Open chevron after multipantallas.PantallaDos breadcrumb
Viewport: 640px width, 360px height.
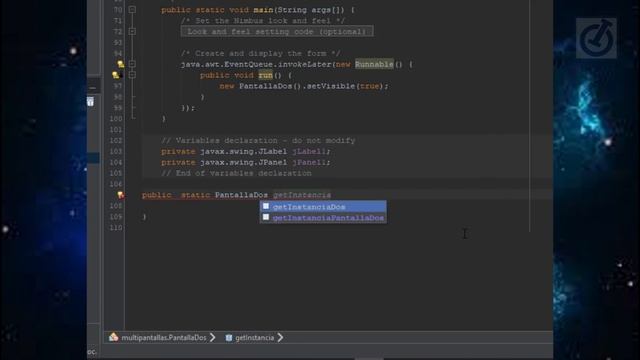point(213,338)
